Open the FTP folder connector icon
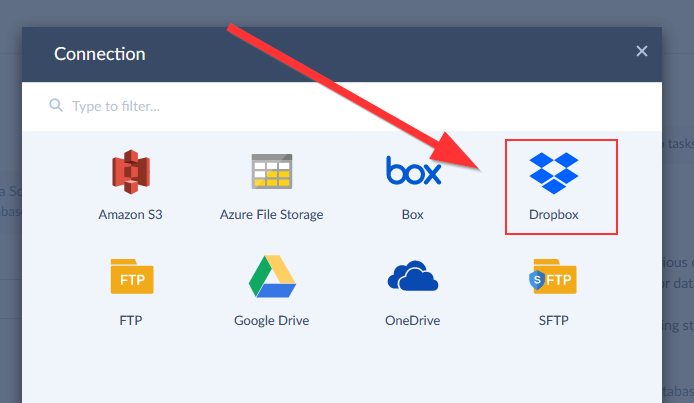This screenshot has height=403, width=694. click(x=132, y=276)
